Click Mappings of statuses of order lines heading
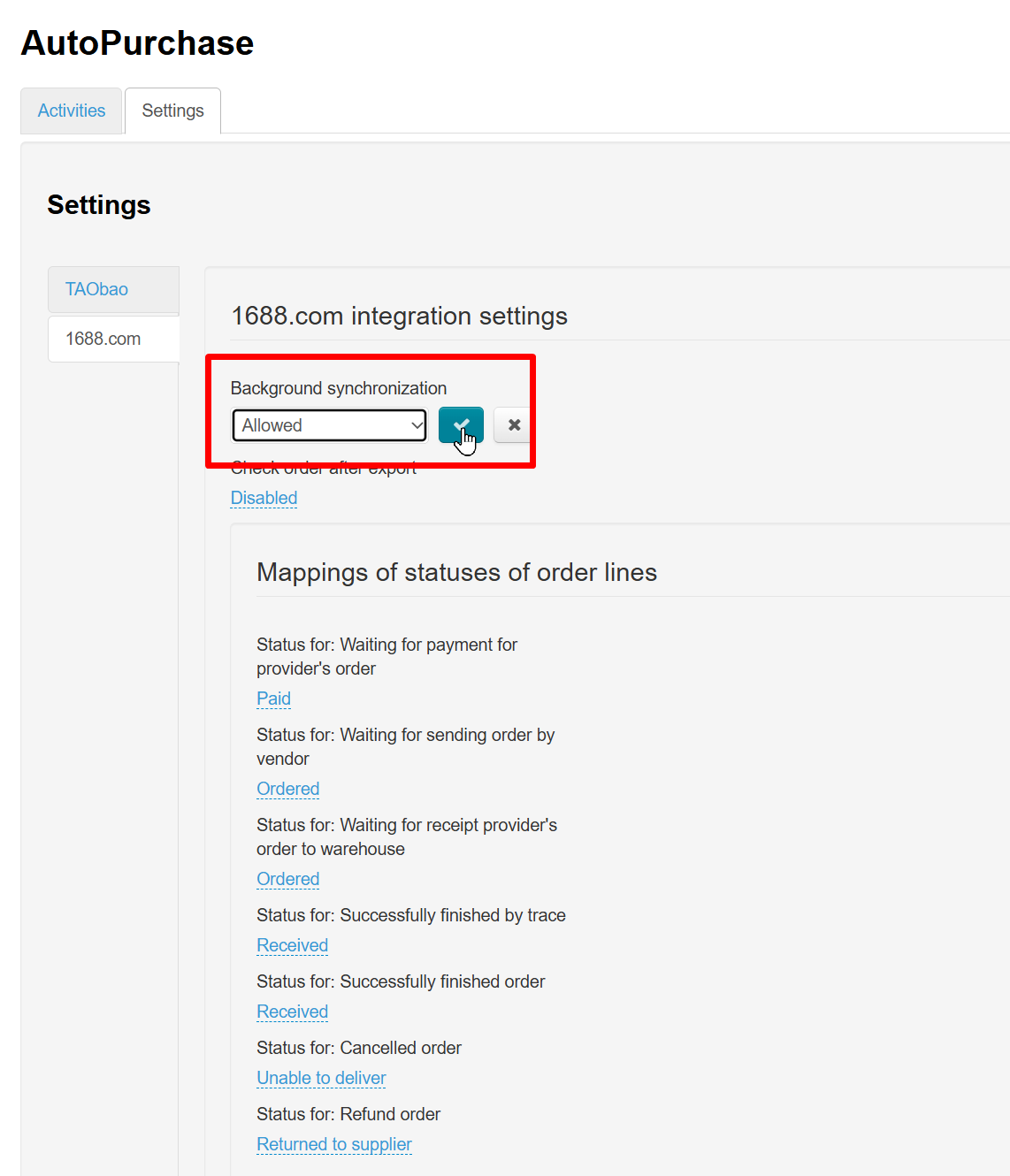The image size is (1010, 1176). 456,572
